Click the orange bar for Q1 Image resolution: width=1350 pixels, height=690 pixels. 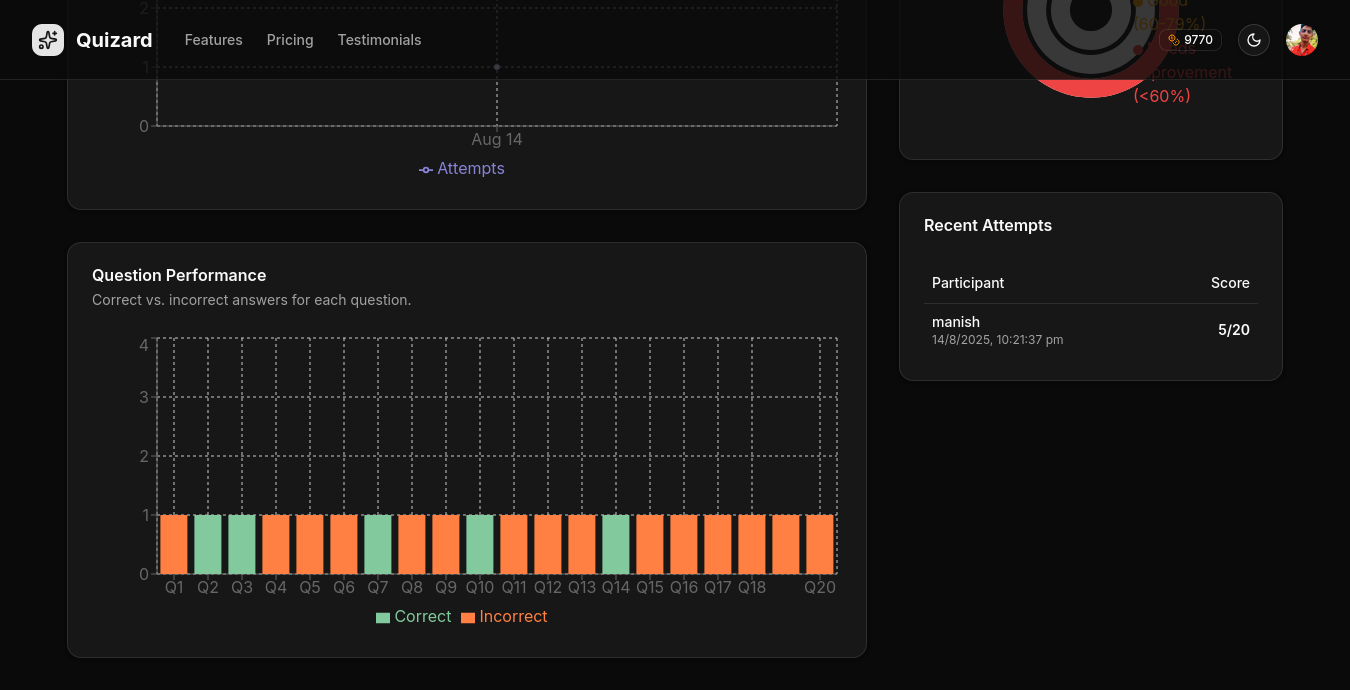pos(174,544)
